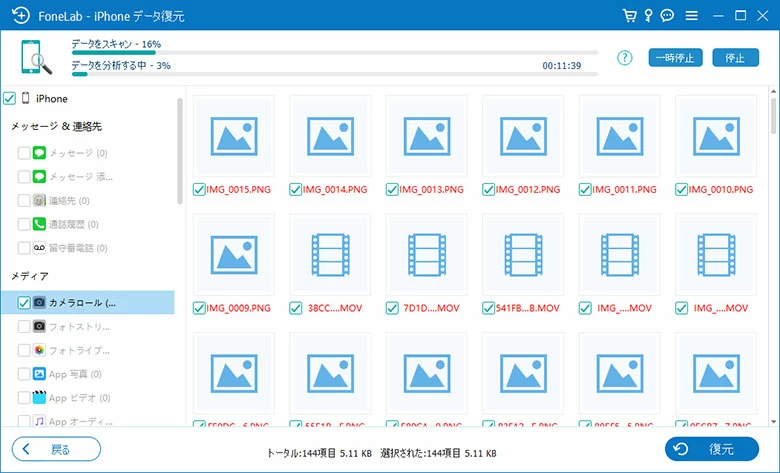The width and height of the screenshot is (780, 473).
Task: Uncheck the カメラロール checkbox
Action: tap(24, 302)
